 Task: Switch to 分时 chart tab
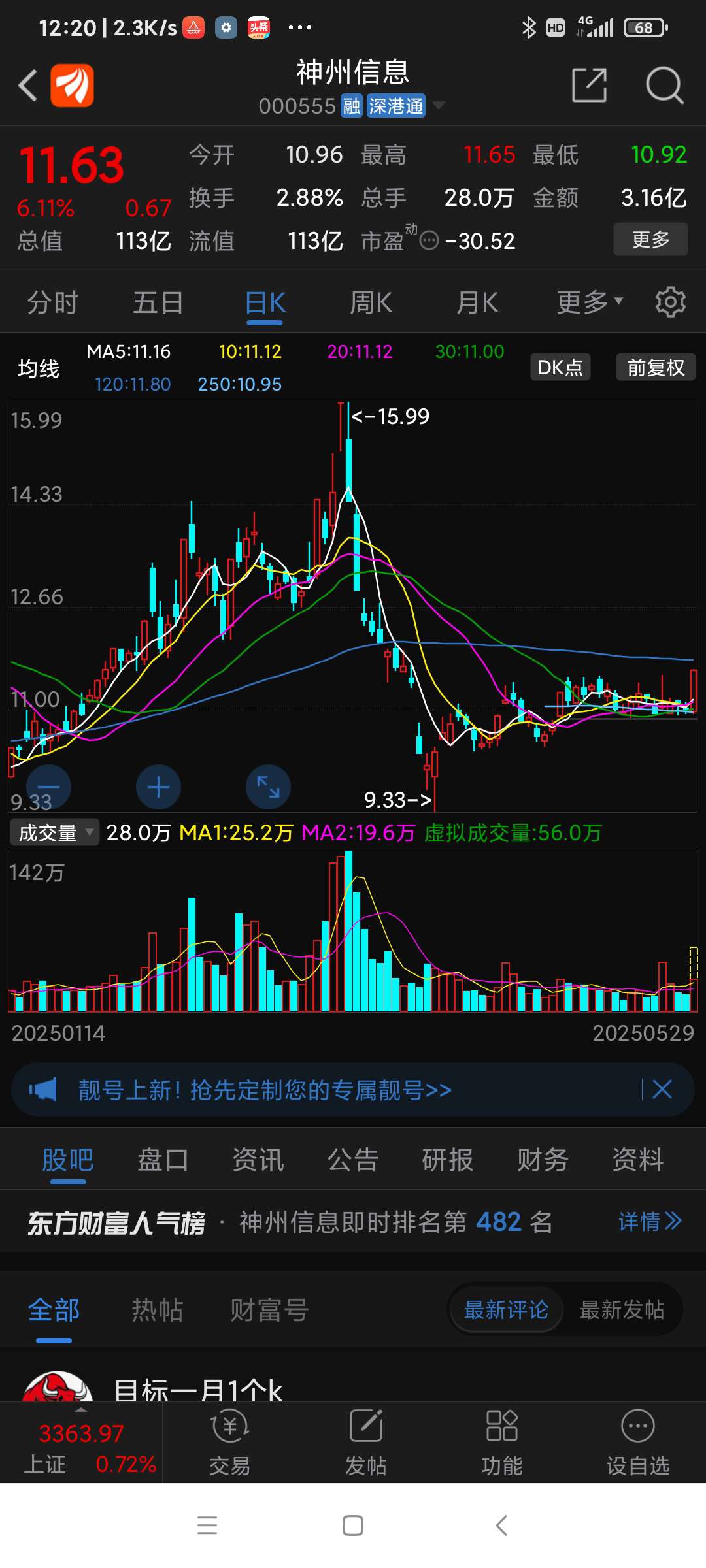click(x=53, y=302)
